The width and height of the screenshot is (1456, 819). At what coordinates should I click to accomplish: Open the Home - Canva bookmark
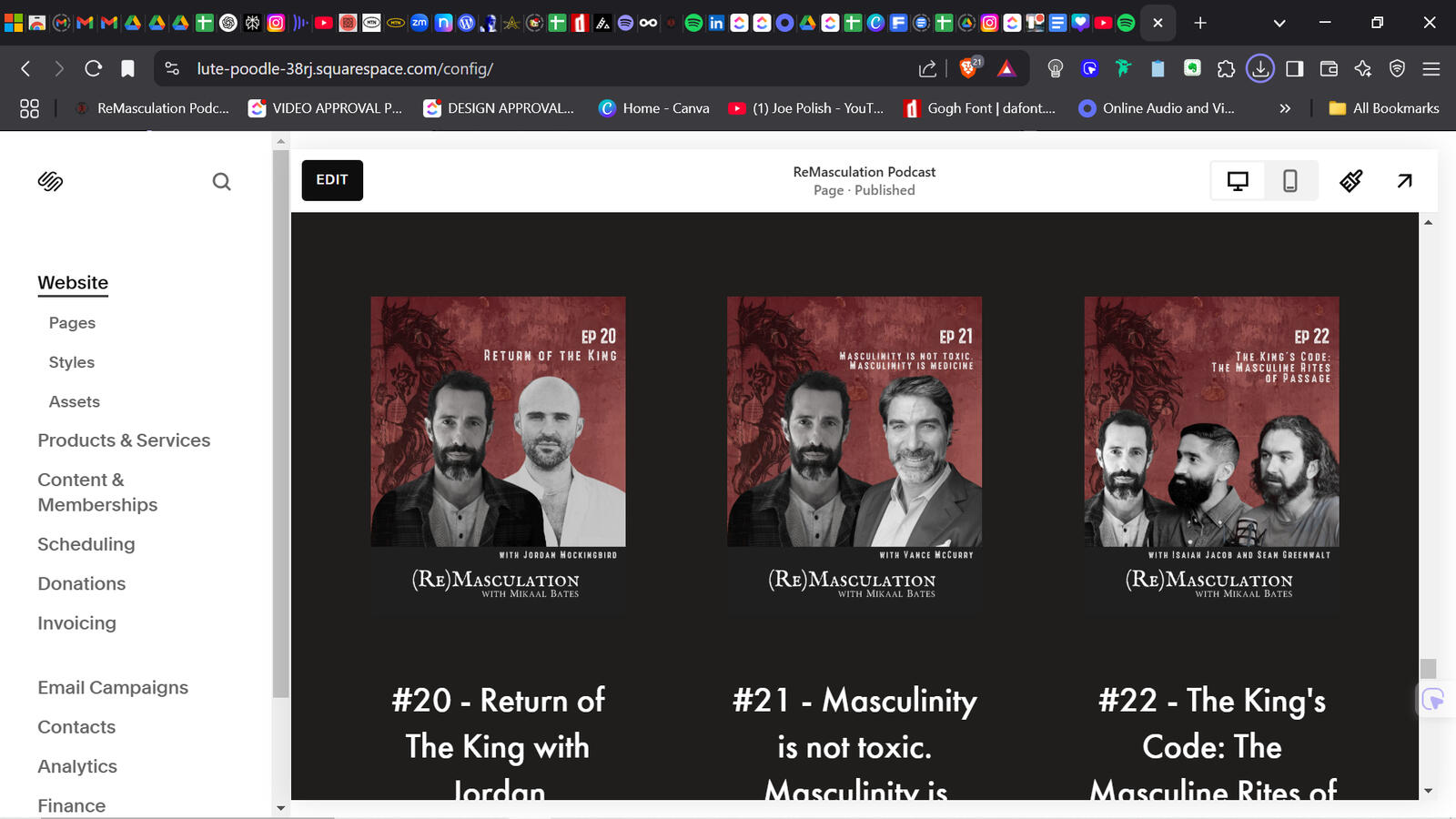(x=654, y=108)
